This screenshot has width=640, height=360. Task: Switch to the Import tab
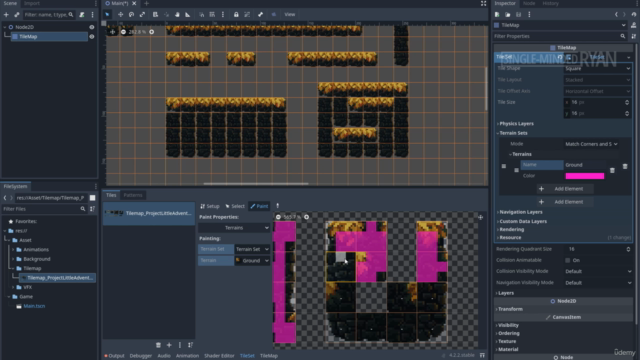click(32, 3)
